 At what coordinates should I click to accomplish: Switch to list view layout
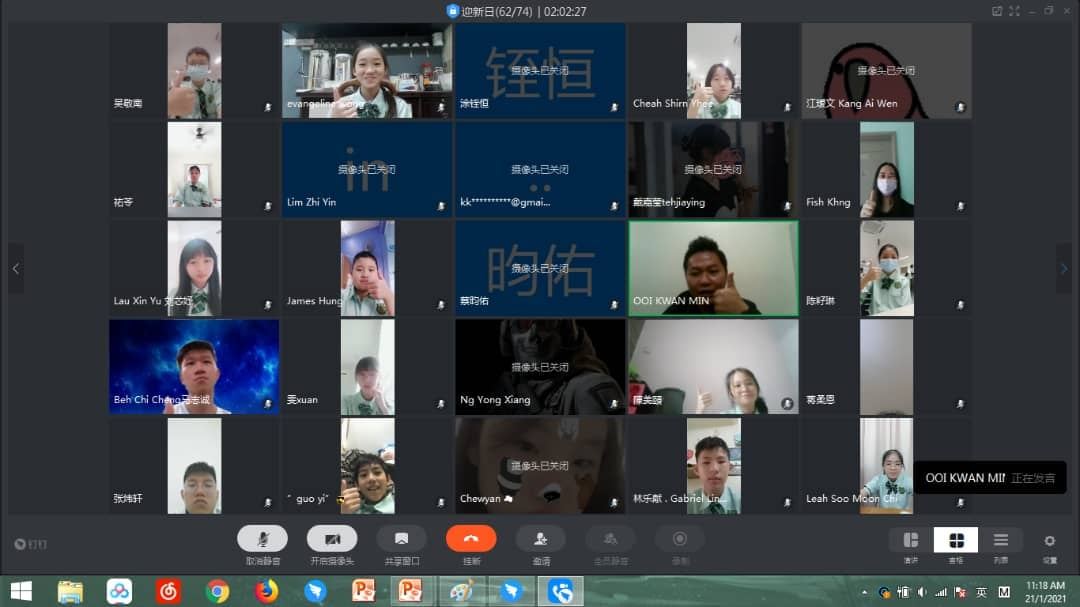point(1000,540)
